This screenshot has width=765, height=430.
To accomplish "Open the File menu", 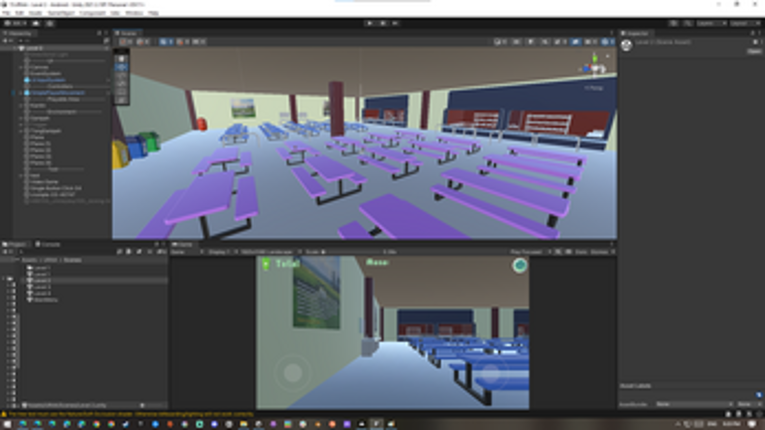I will [6, 13].
